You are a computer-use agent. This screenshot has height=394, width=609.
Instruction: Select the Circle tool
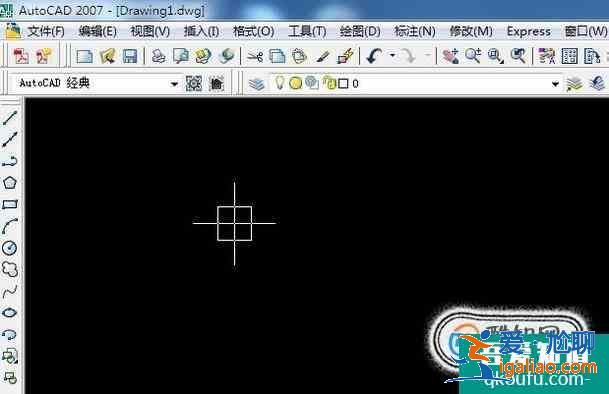pyautogui.click(x=10, y=248)
